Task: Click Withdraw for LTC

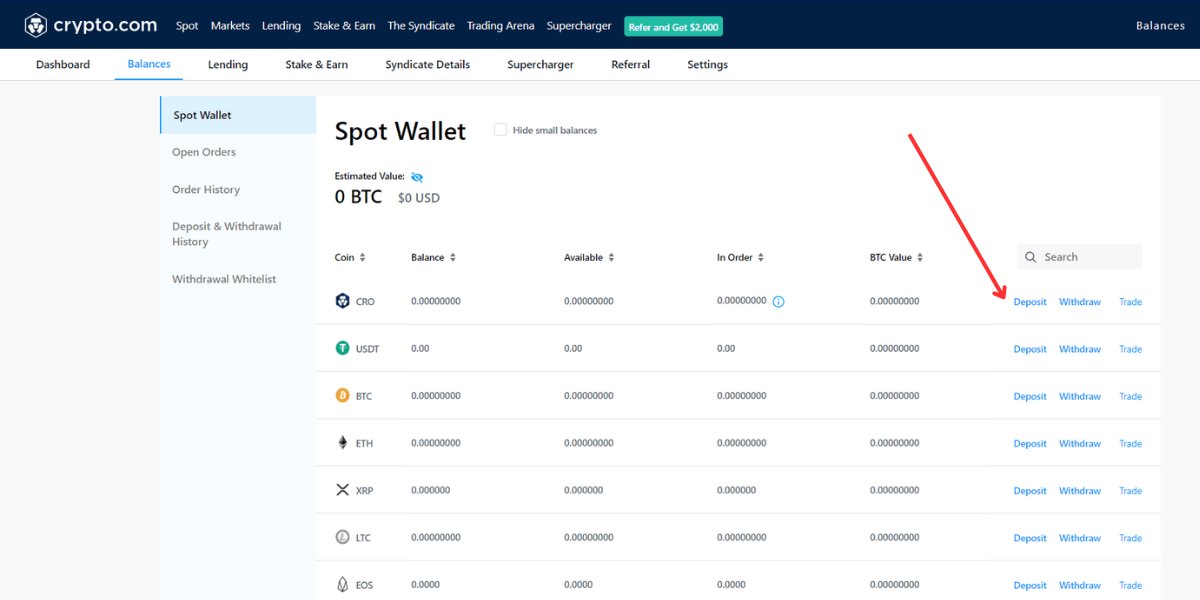Action: [1080, 538]
